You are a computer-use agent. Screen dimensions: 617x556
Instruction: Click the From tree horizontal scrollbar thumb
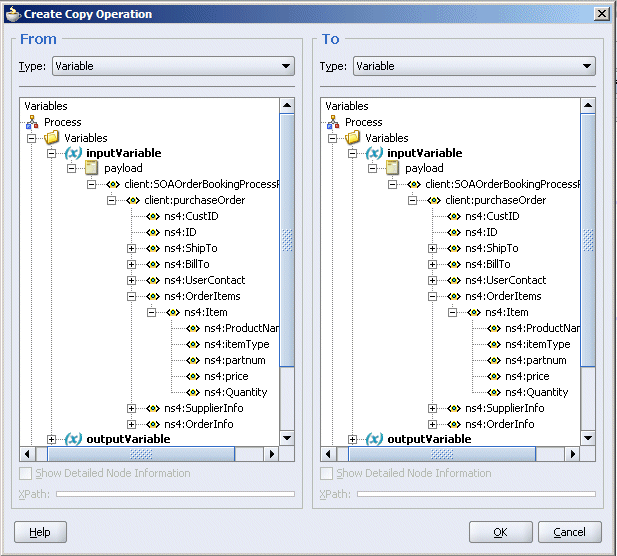click(141, 454)
